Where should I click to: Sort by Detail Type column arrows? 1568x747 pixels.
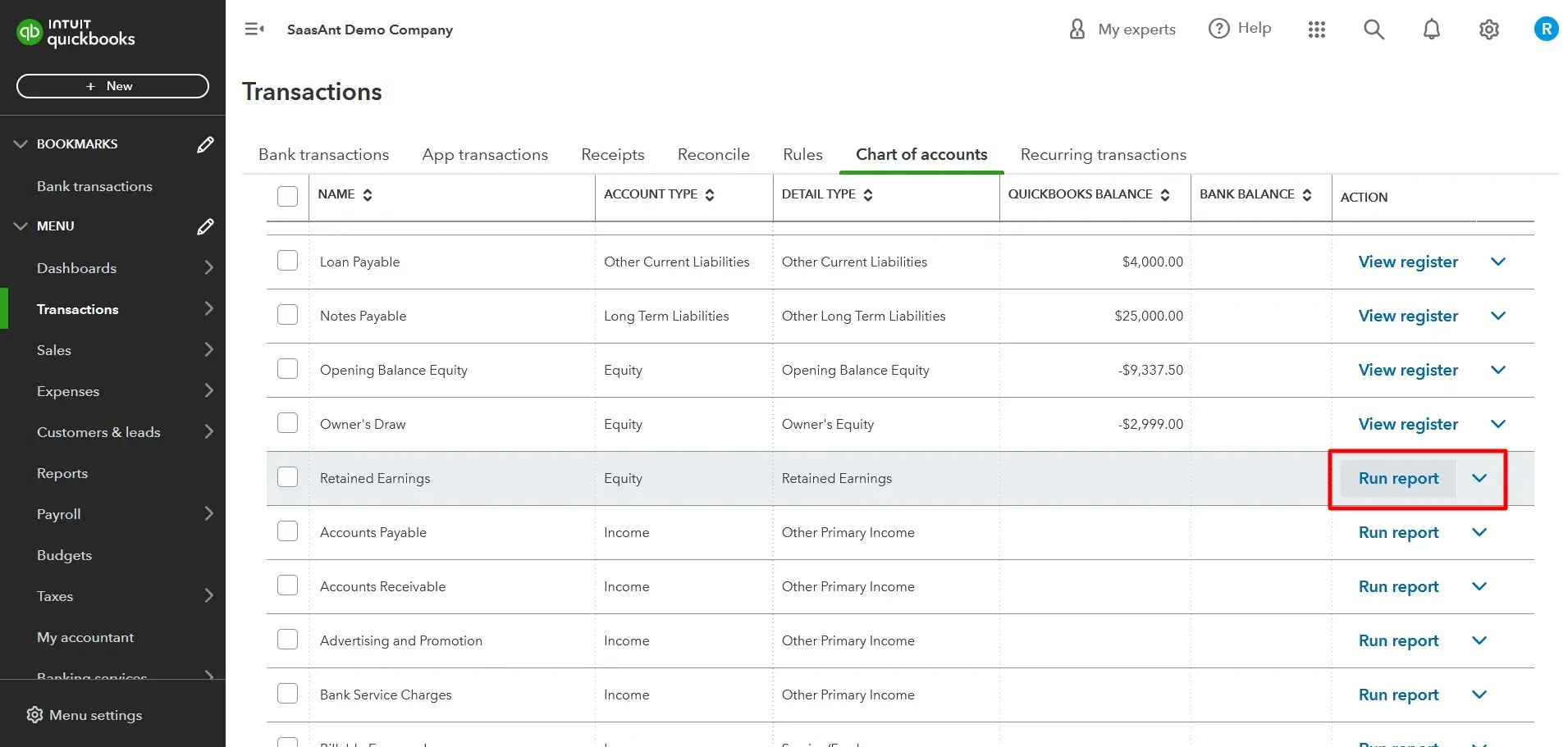click(x=868, y=195)
